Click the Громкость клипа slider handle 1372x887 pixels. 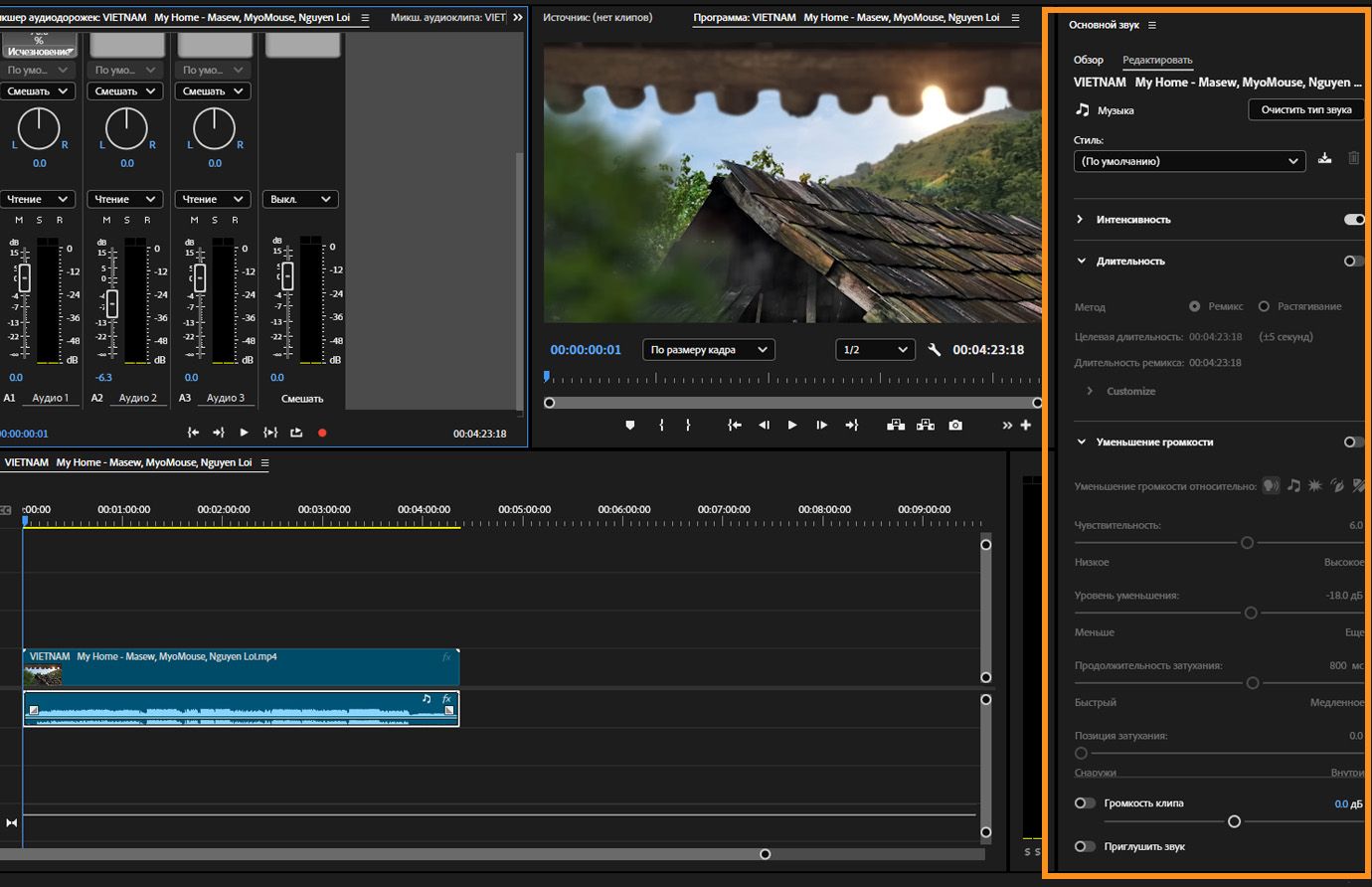[1234, 821]
